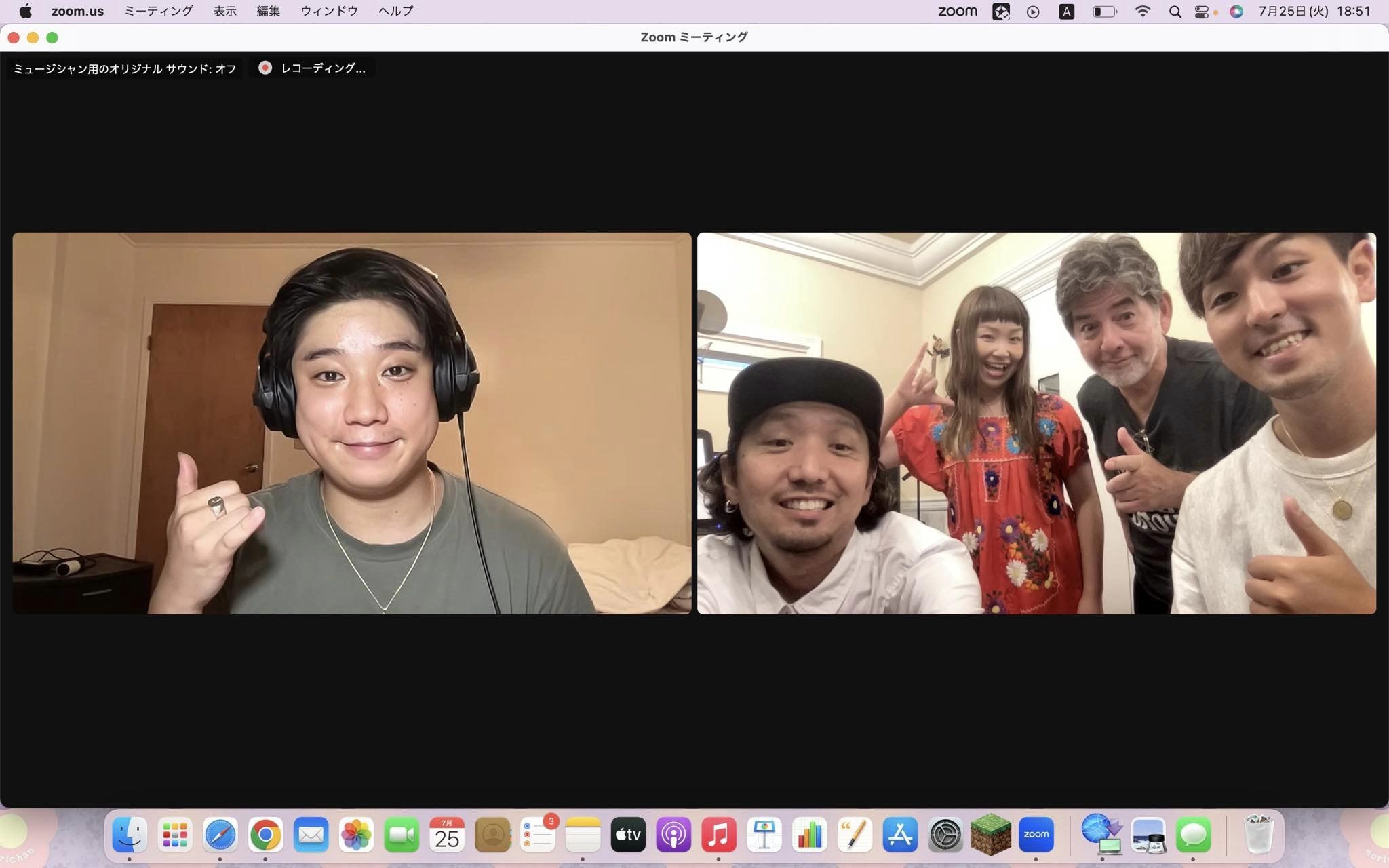Click the Zoom menu bar status icon
The width and height of the screenshot is (1389, 868).
pos(957,12)
